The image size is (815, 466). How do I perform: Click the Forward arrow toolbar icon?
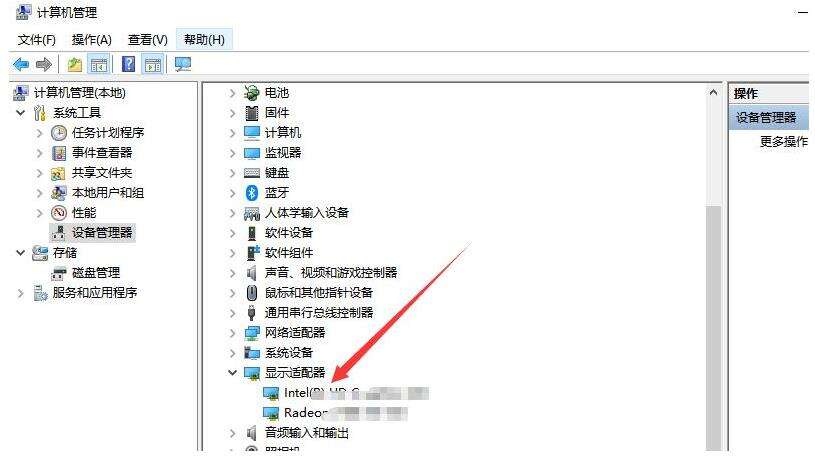pos(44,64)
